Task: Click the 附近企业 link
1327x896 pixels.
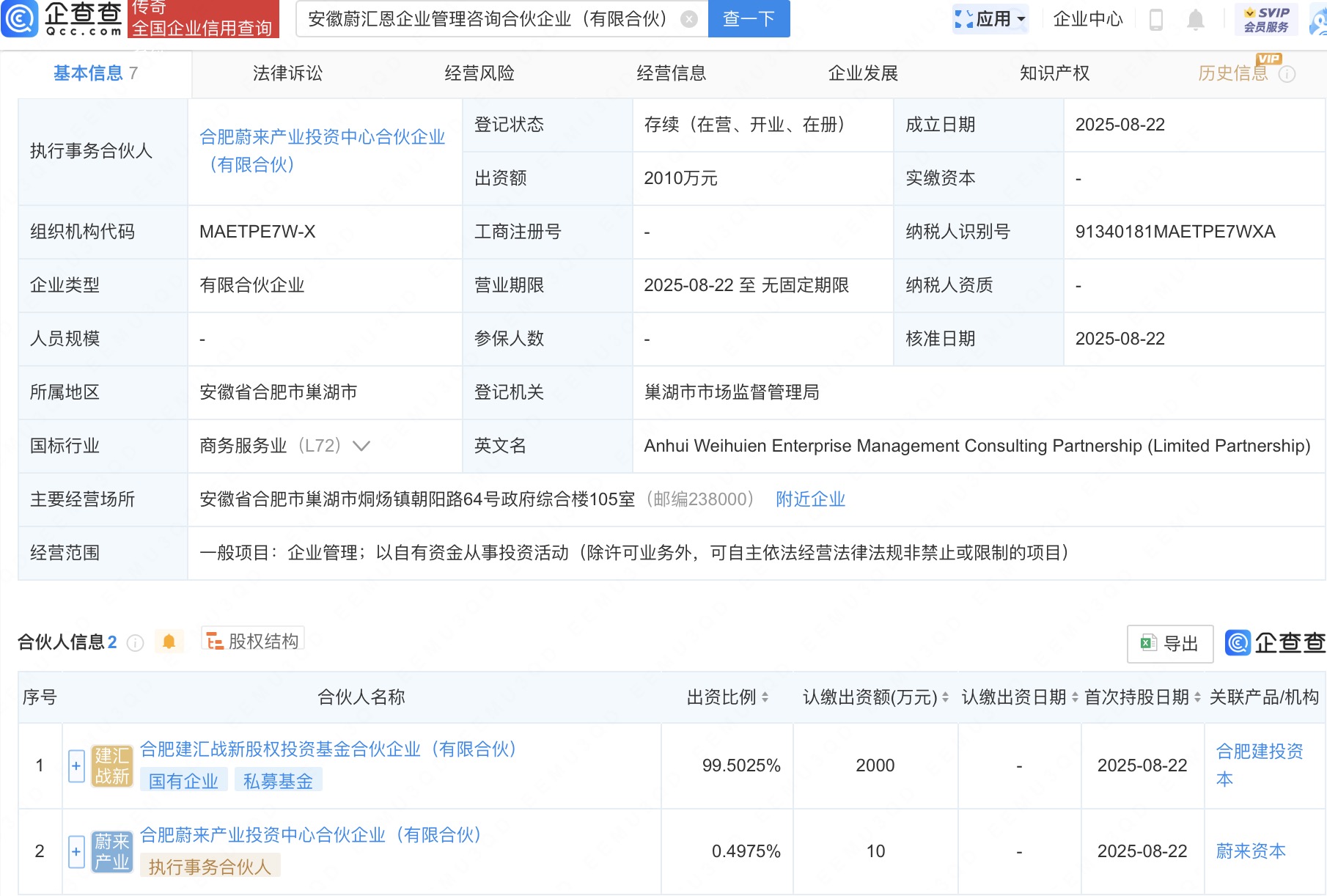Action: pyautogui.click(x=810, y=499)
